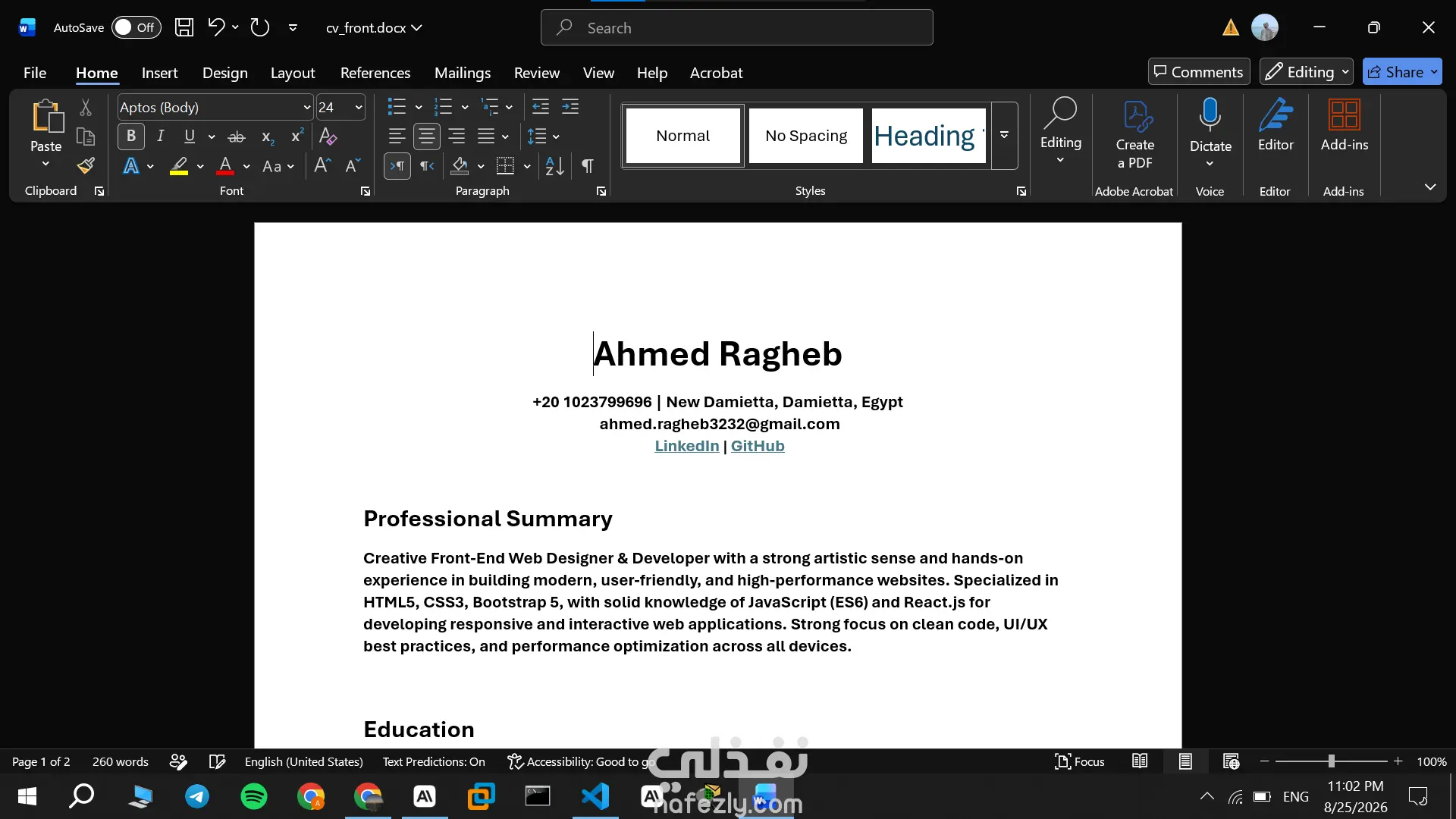Toggle Bold formatting

[x=131, y=136]
